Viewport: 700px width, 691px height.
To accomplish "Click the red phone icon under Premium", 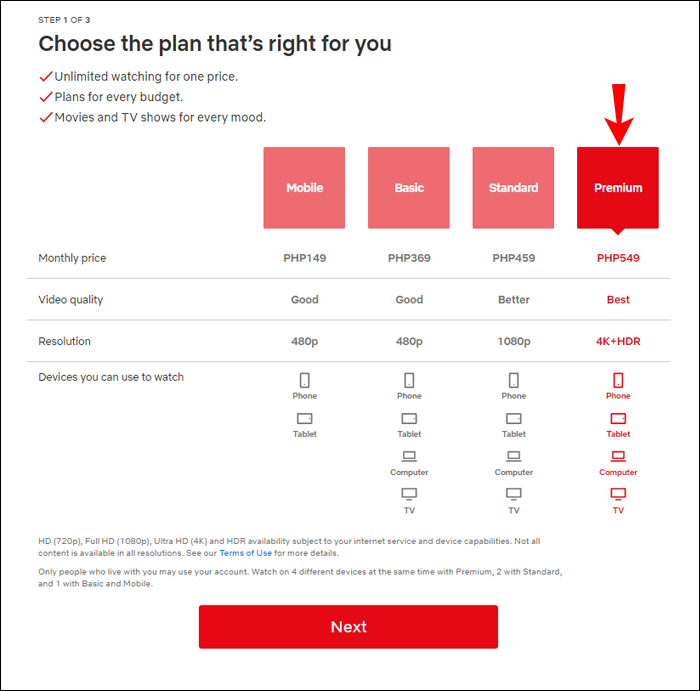I will 618,380.
